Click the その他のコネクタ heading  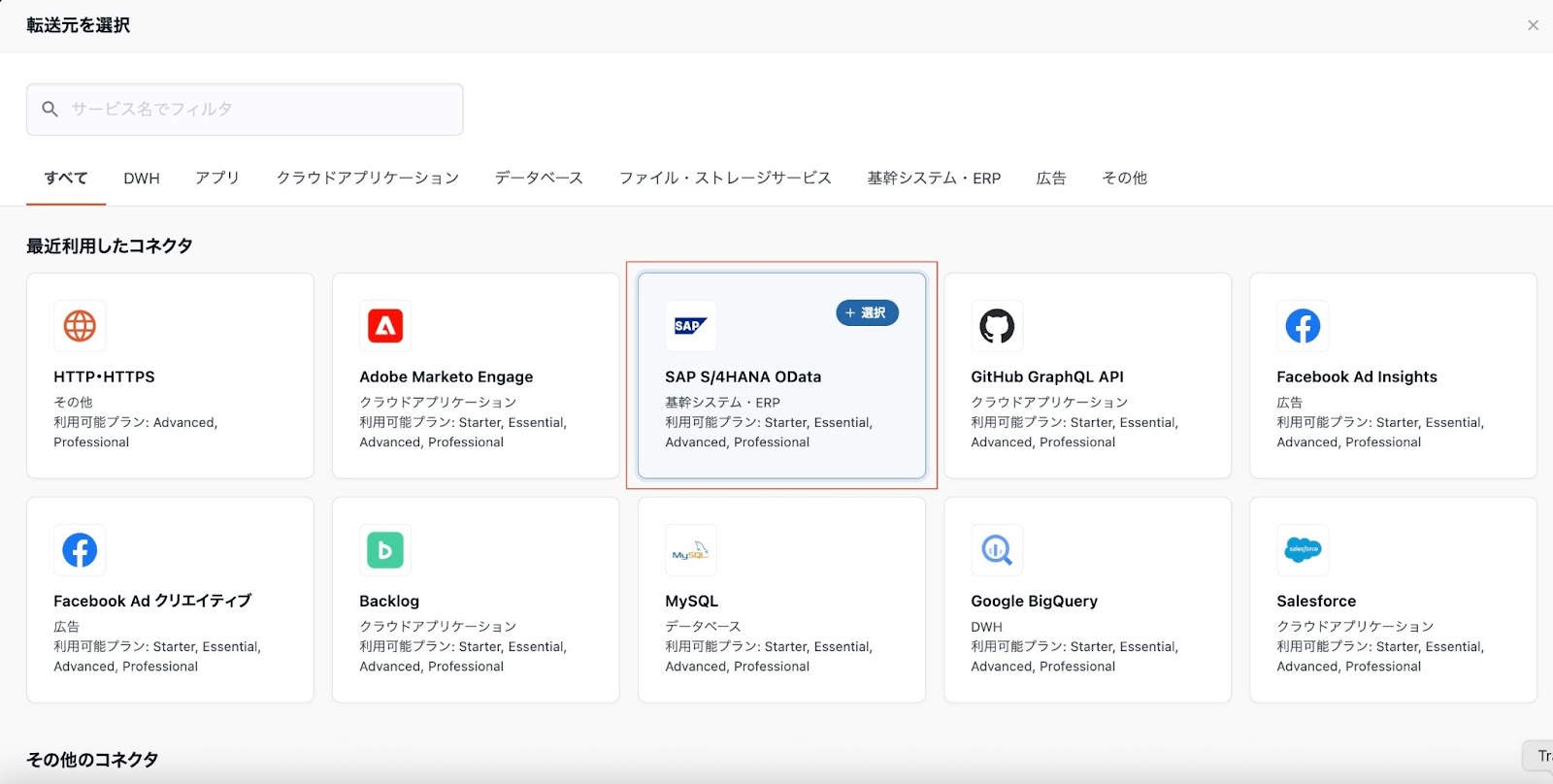click(92, 760)
